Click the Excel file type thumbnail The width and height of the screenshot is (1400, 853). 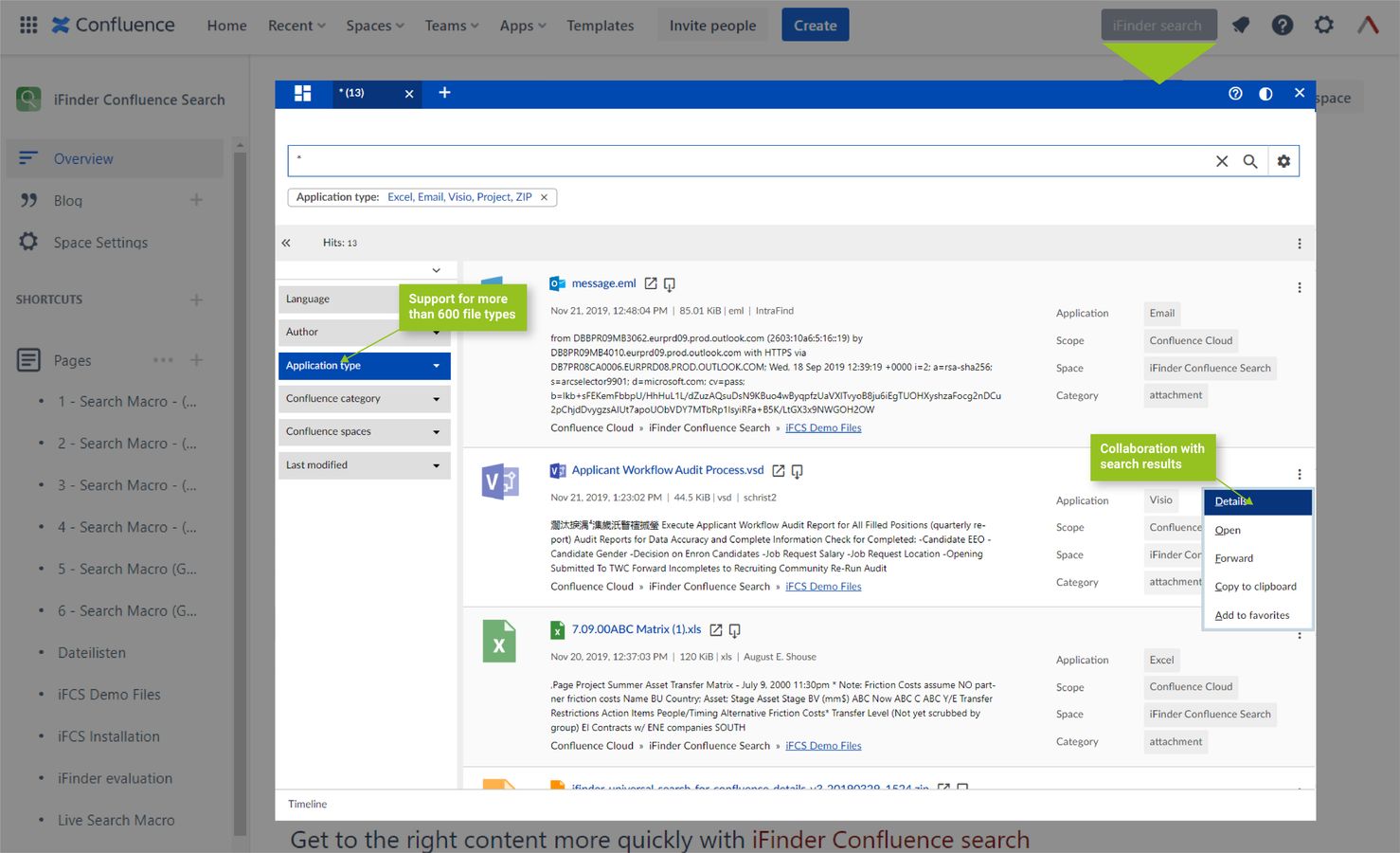499,642
